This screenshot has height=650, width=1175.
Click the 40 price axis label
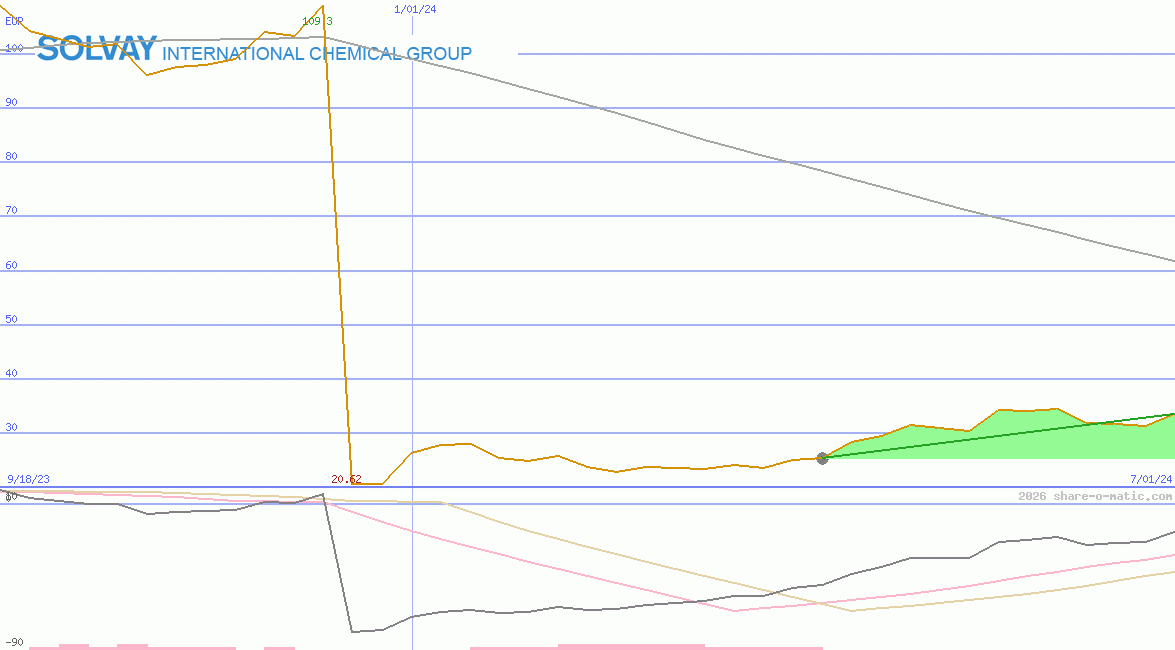[11, 373]
